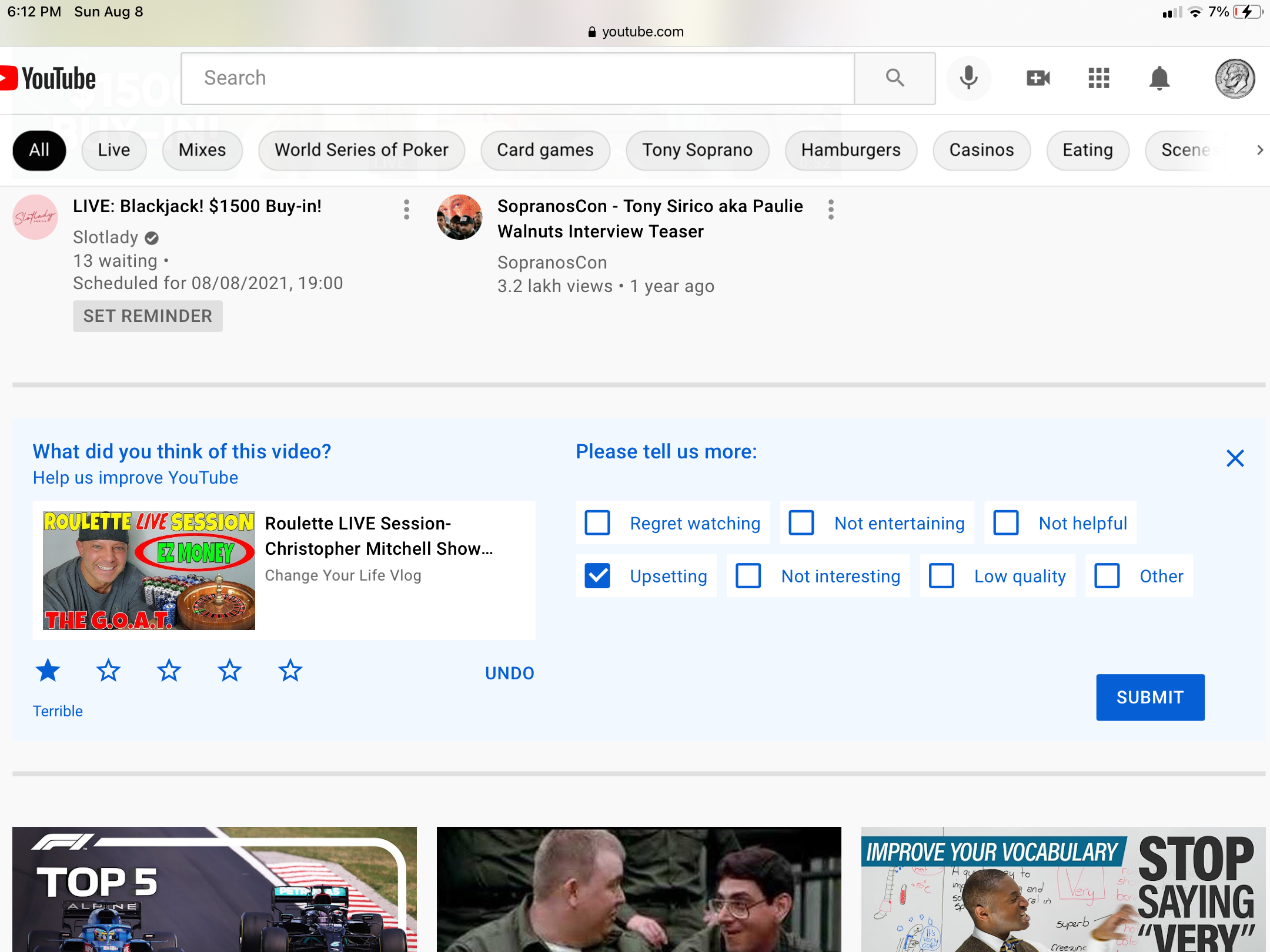This screenshot has height=952, width=1270.
Task: Rate the video one star
Action: click(48, 670)
